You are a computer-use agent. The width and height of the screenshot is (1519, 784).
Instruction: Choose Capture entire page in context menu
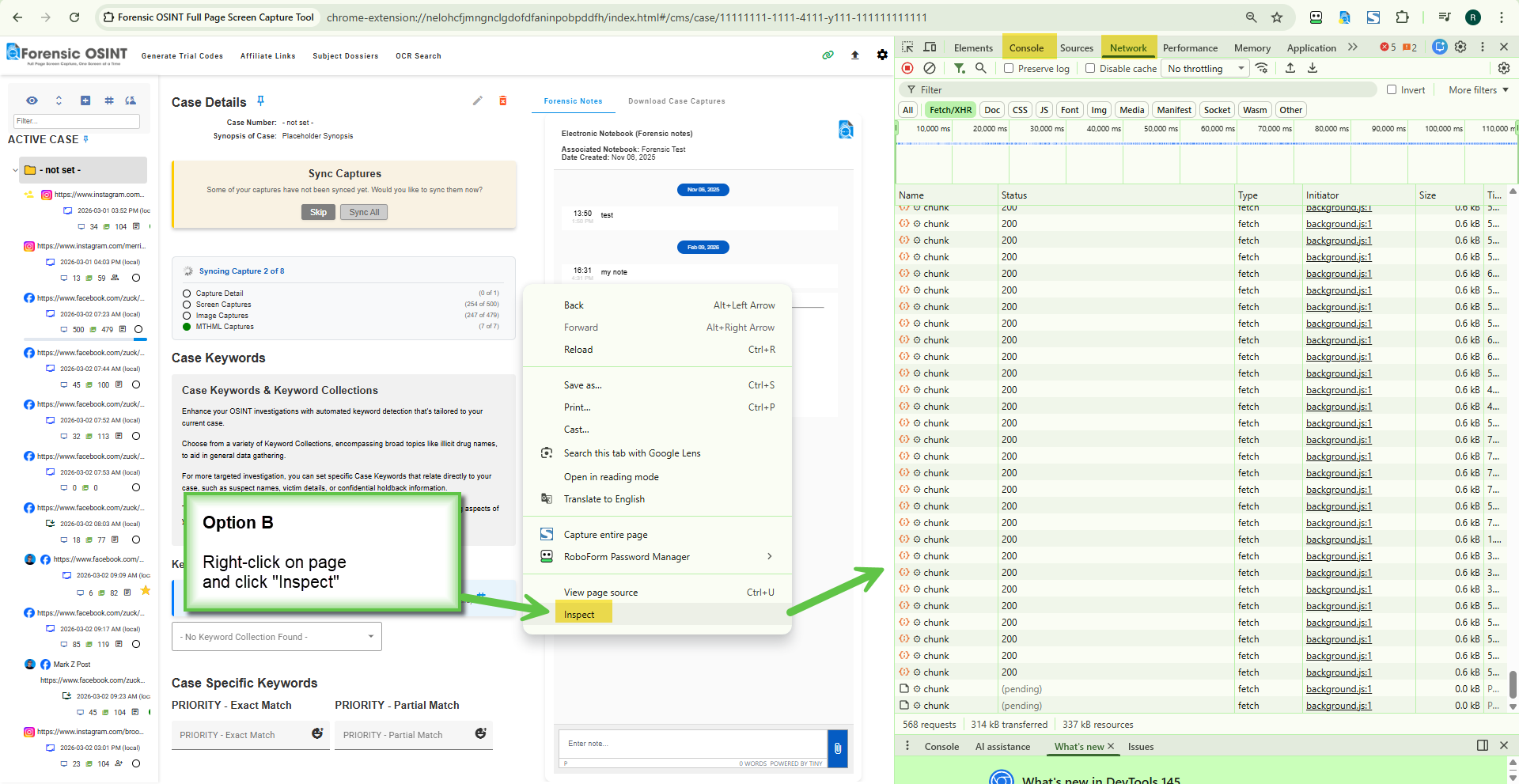click(657, 535)
